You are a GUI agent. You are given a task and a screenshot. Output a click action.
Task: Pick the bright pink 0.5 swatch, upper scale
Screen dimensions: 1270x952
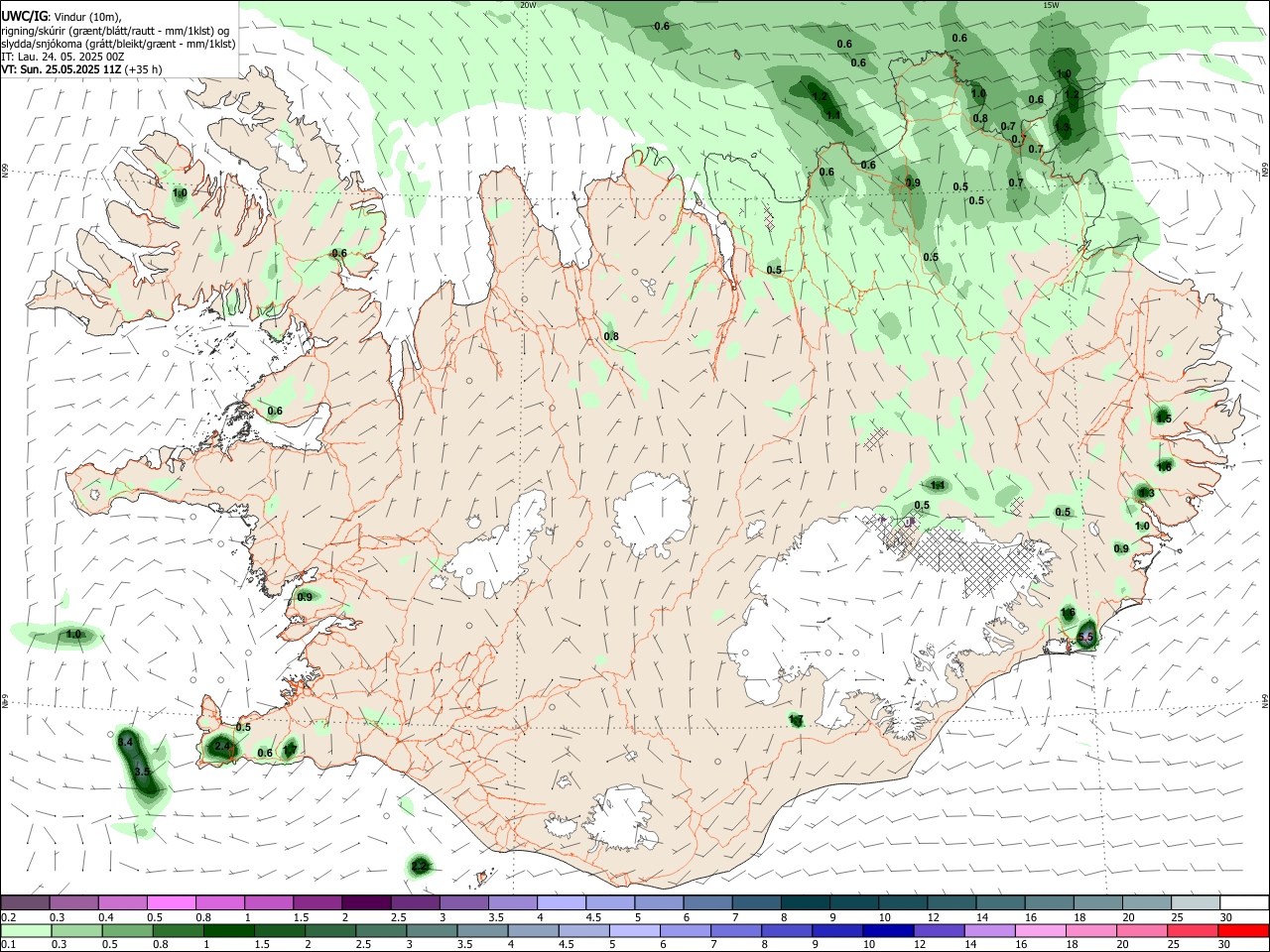(x=171, y=902)
